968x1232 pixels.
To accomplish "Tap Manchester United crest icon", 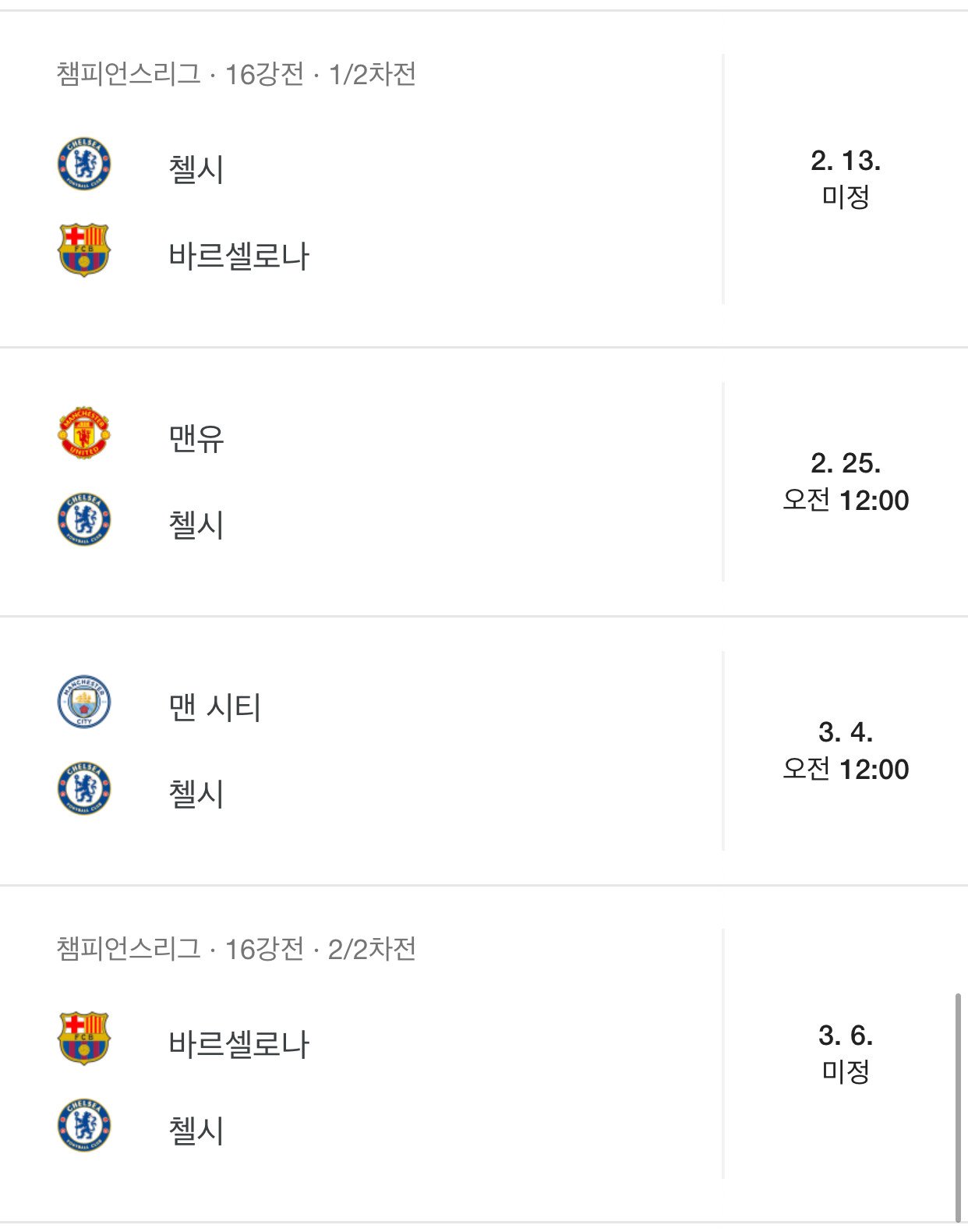I will pos(84,433).
